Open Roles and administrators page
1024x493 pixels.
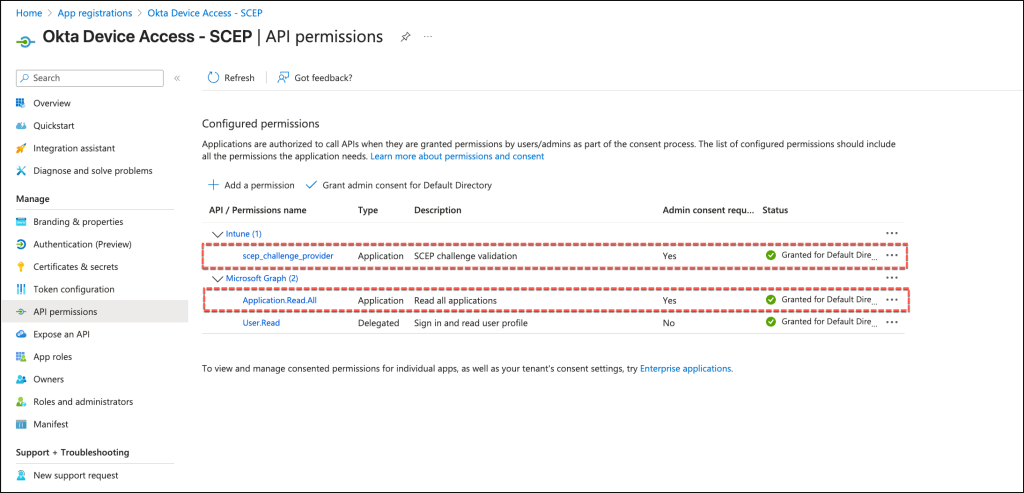click(82, 402)
